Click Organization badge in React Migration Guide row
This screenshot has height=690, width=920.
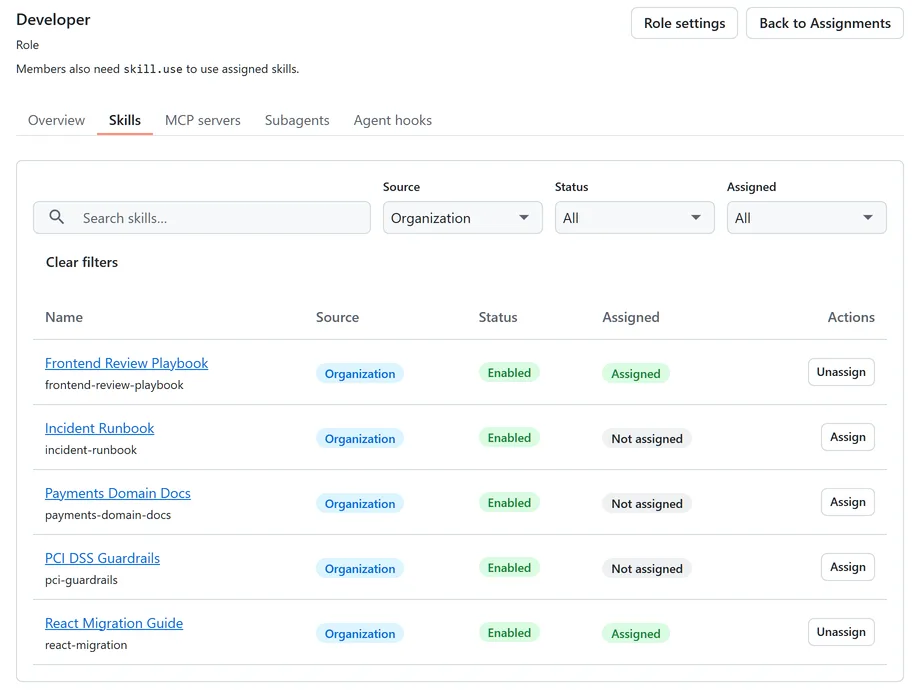point(360,634)
